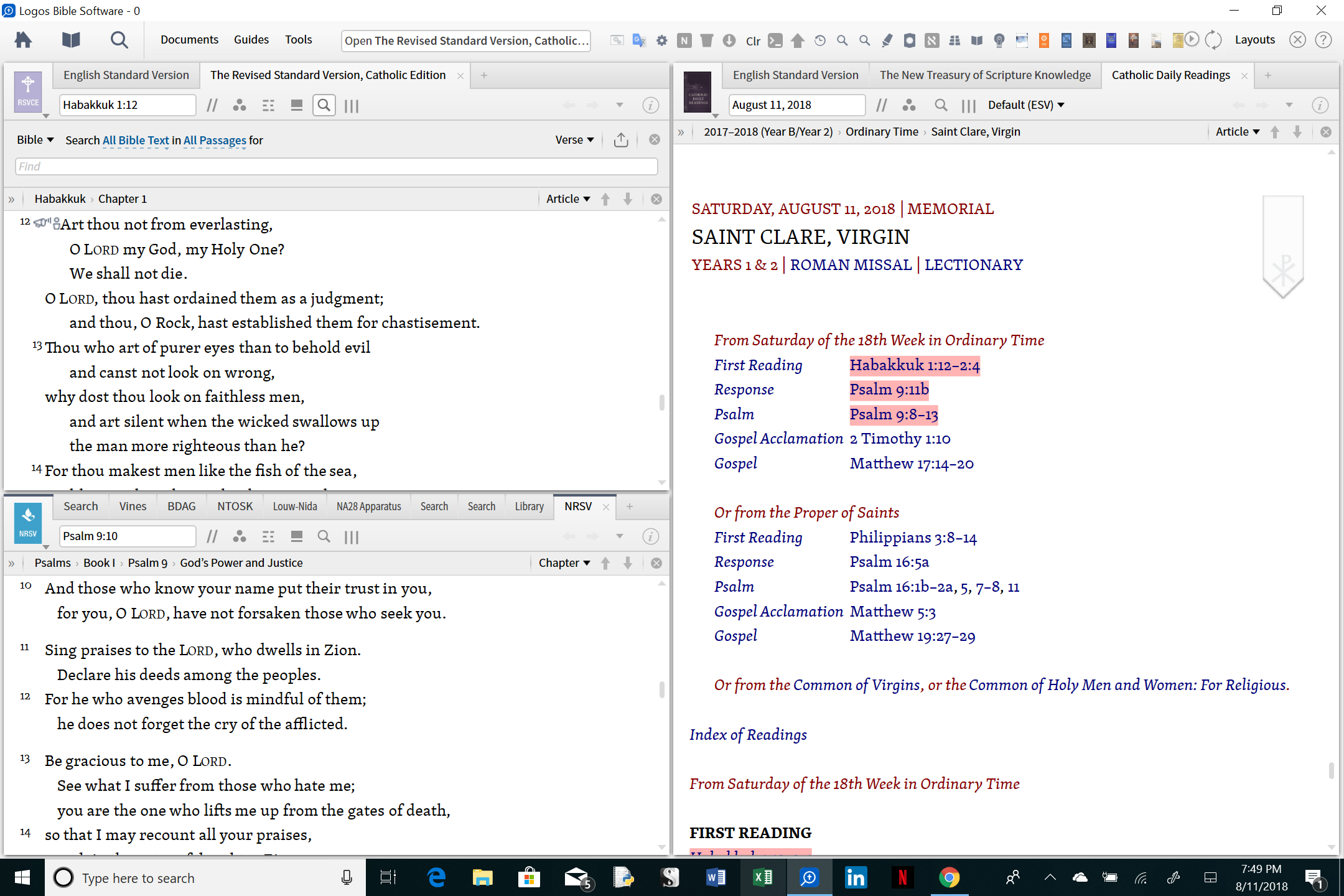Open the Documents menu
The height and width of the screenshot is (896, 1344).
189,40
